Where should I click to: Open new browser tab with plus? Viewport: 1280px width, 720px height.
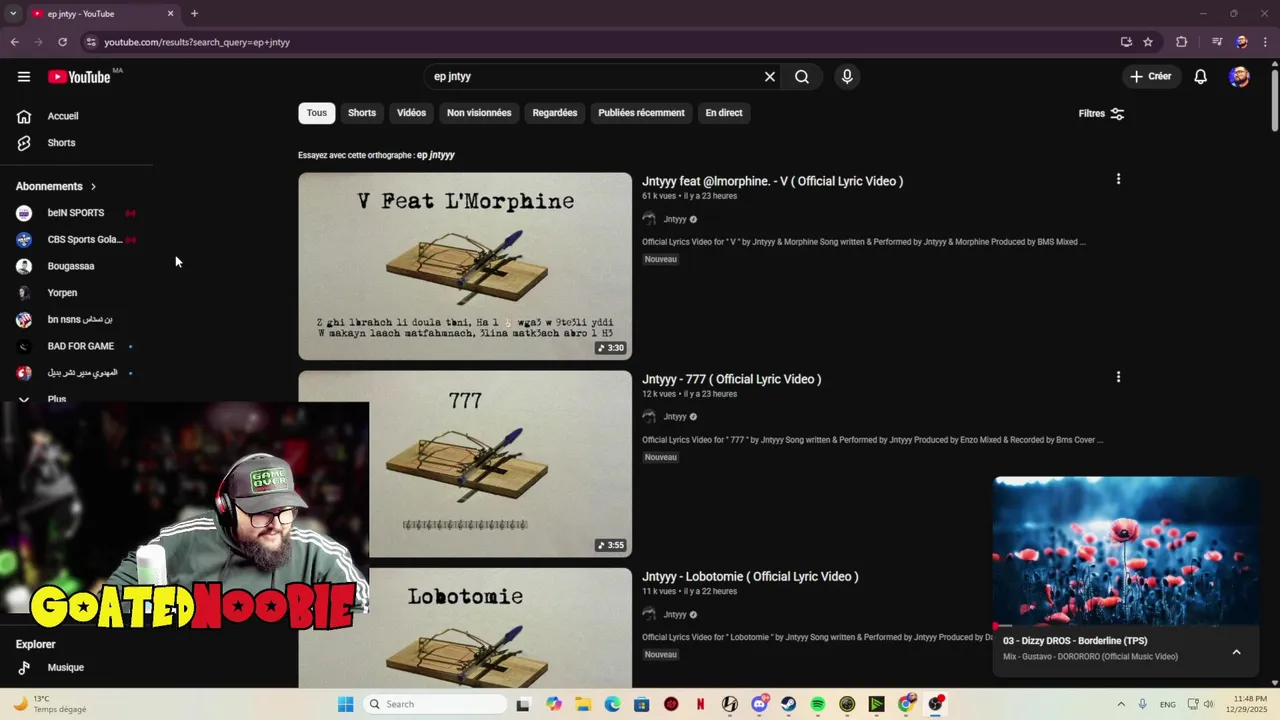click(x=194, y=14)
